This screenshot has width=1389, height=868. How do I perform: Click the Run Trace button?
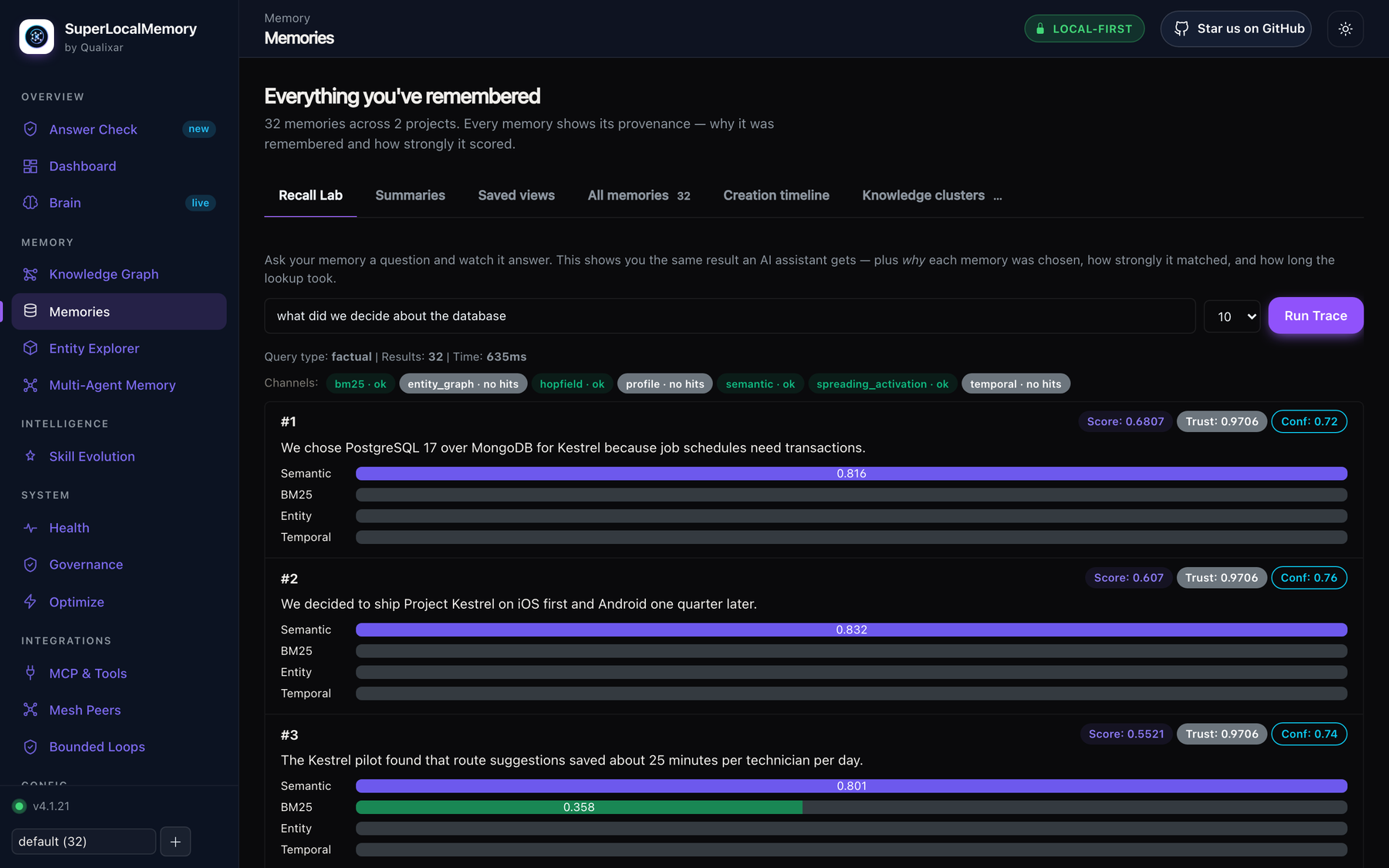coord(1316,316)
